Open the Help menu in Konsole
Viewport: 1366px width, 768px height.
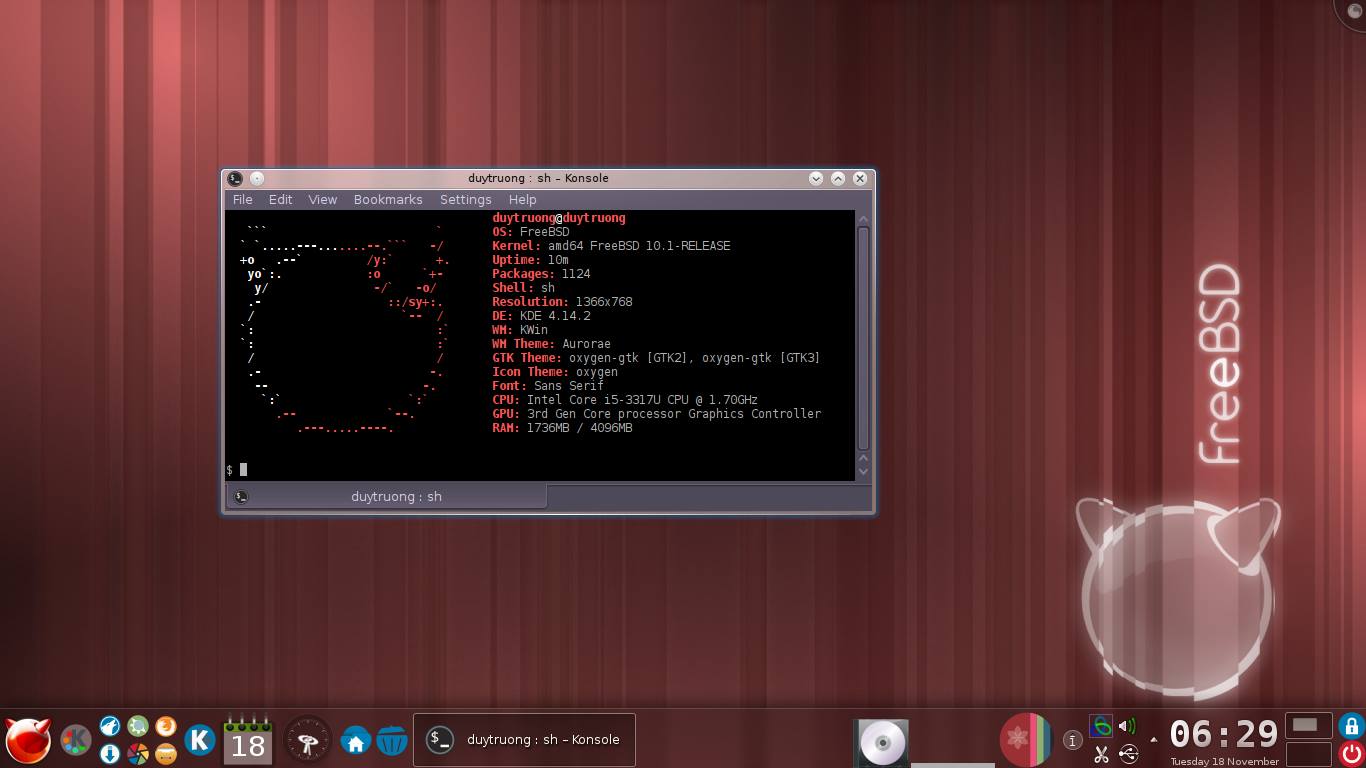pos(522,200)
